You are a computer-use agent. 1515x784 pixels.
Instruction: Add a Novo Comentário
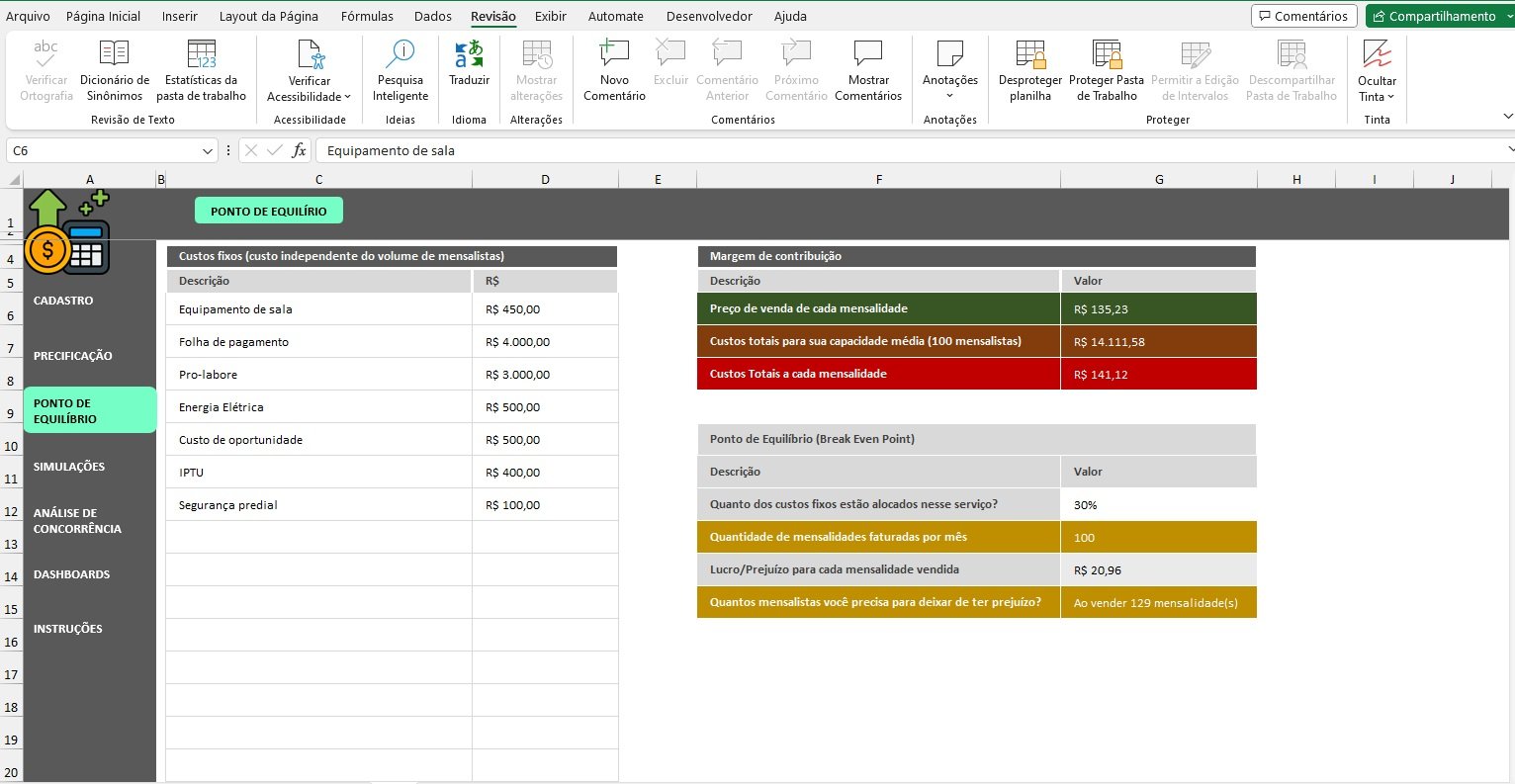(614, 54)
